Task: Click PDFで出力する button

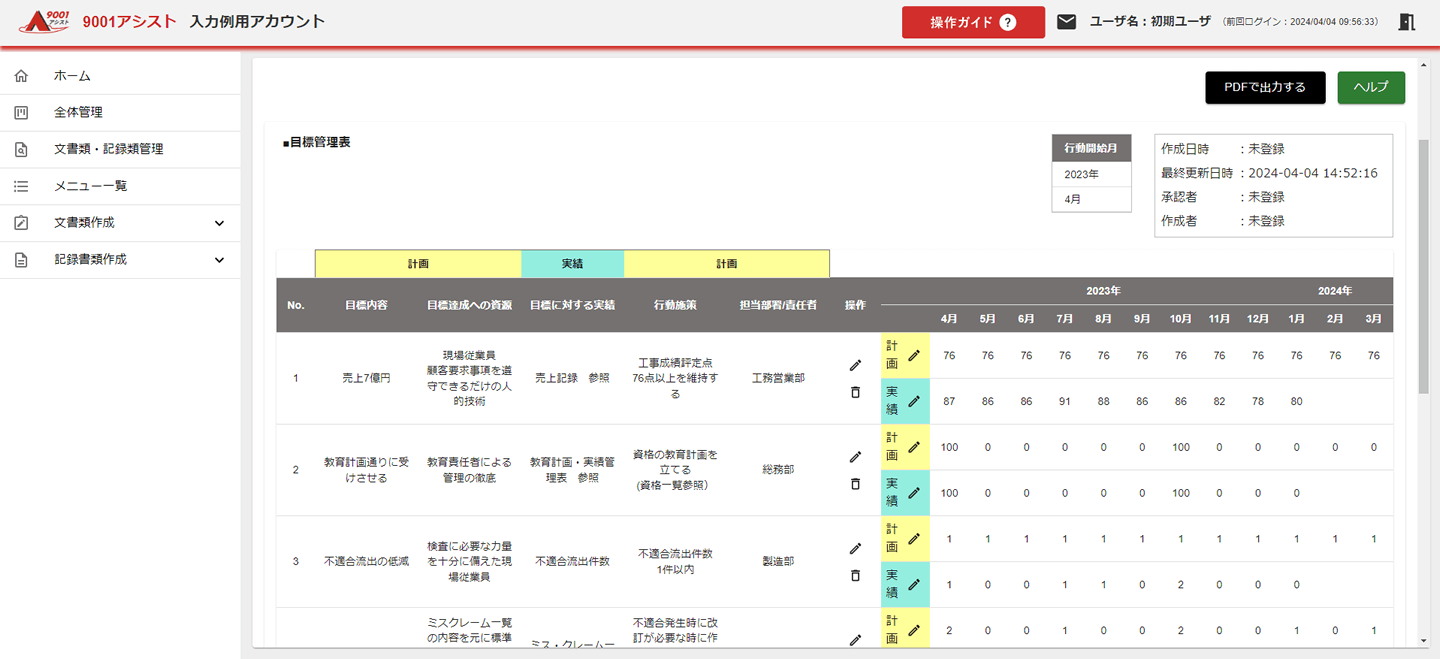Action: (x=1265, y=87)
